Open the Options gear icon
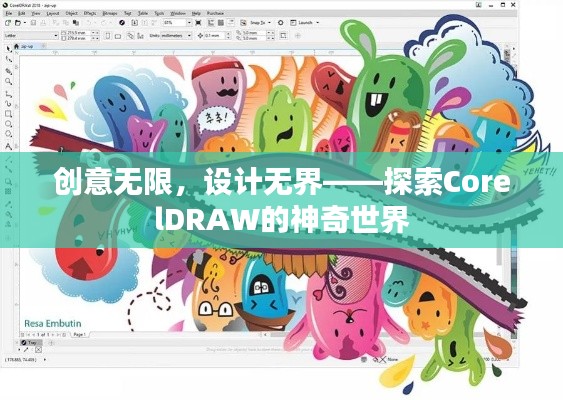This screenshot has width=563, height=400. point(281,23)
